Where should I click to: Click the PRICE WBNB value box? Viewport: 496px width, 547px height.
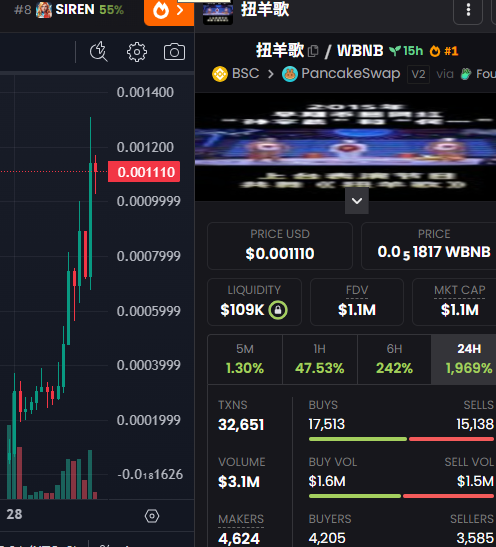(x=429, y=246)
